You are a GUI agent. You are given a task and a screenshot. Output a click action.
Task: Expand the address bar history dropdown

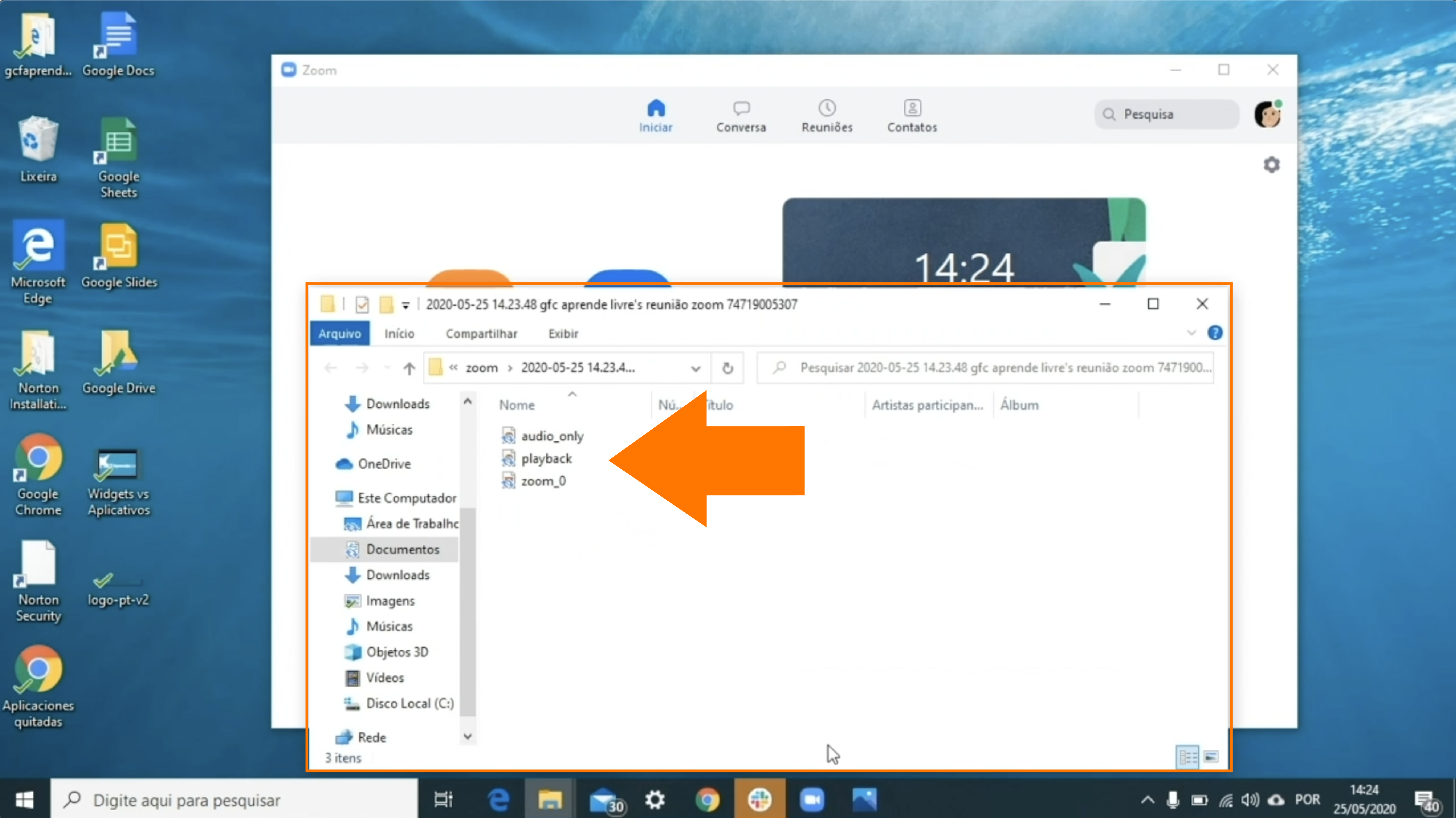696,368
